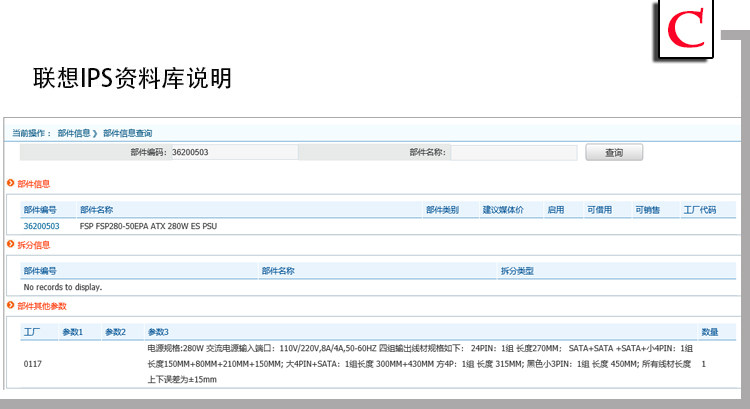Click the 部件信息查询 breadcrumb link
The height and width of the screenshot is (409, 750).
pyautogui.click(x=127, y=133)
